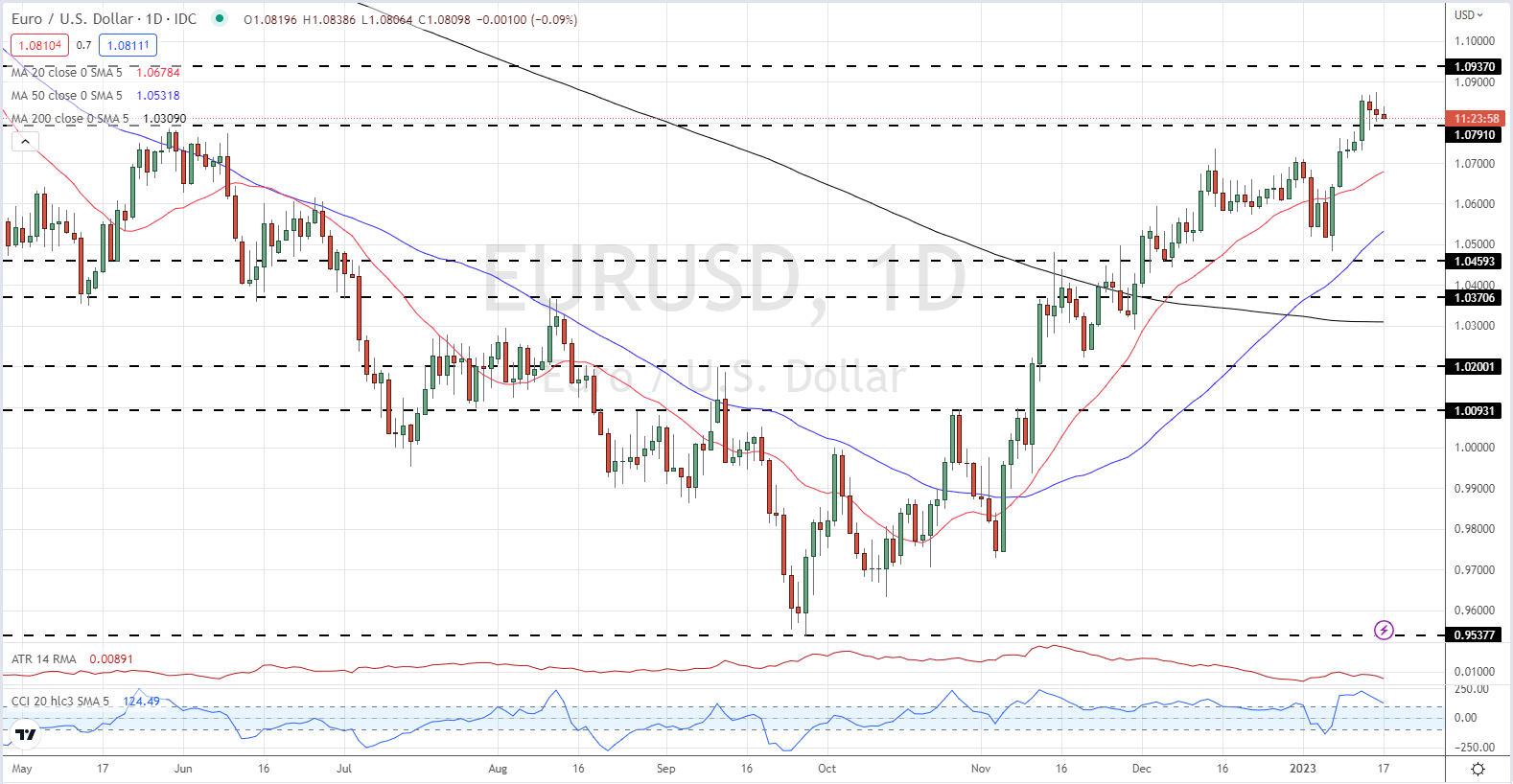This screenshot has height=784, width=1513.
Task: Click 1.10000 on the price scale
Action: coord(1475,41)
